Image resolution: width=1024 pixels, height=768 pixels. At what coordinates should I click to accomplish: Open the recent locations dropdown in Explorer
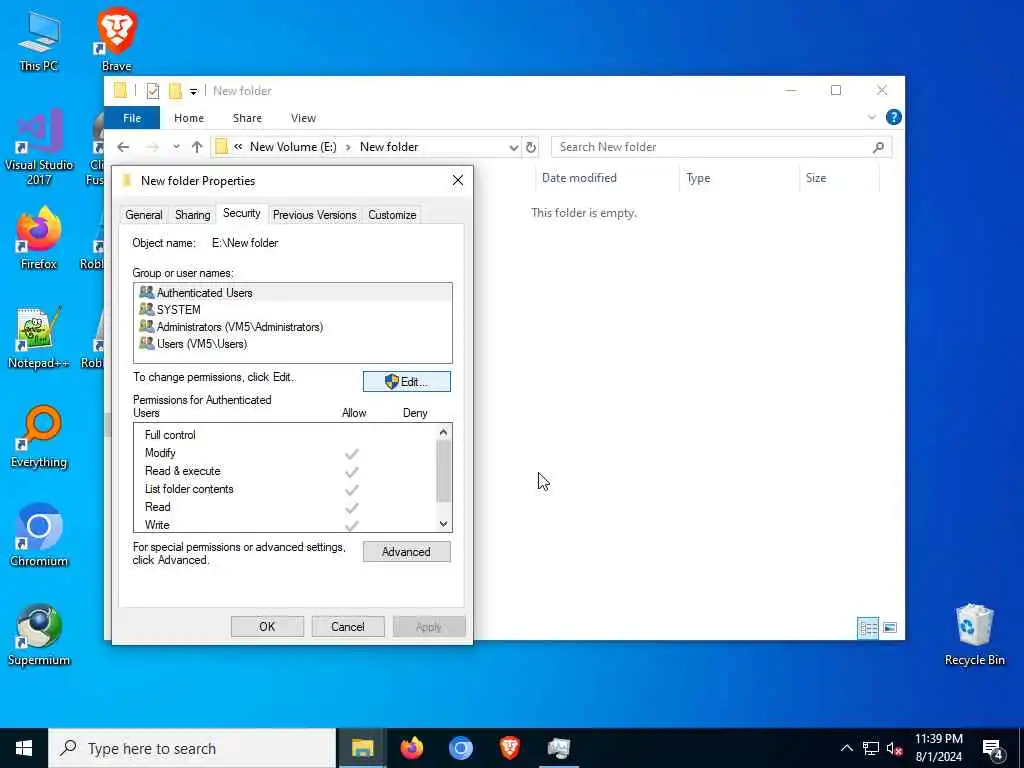(x=176, y=147)
